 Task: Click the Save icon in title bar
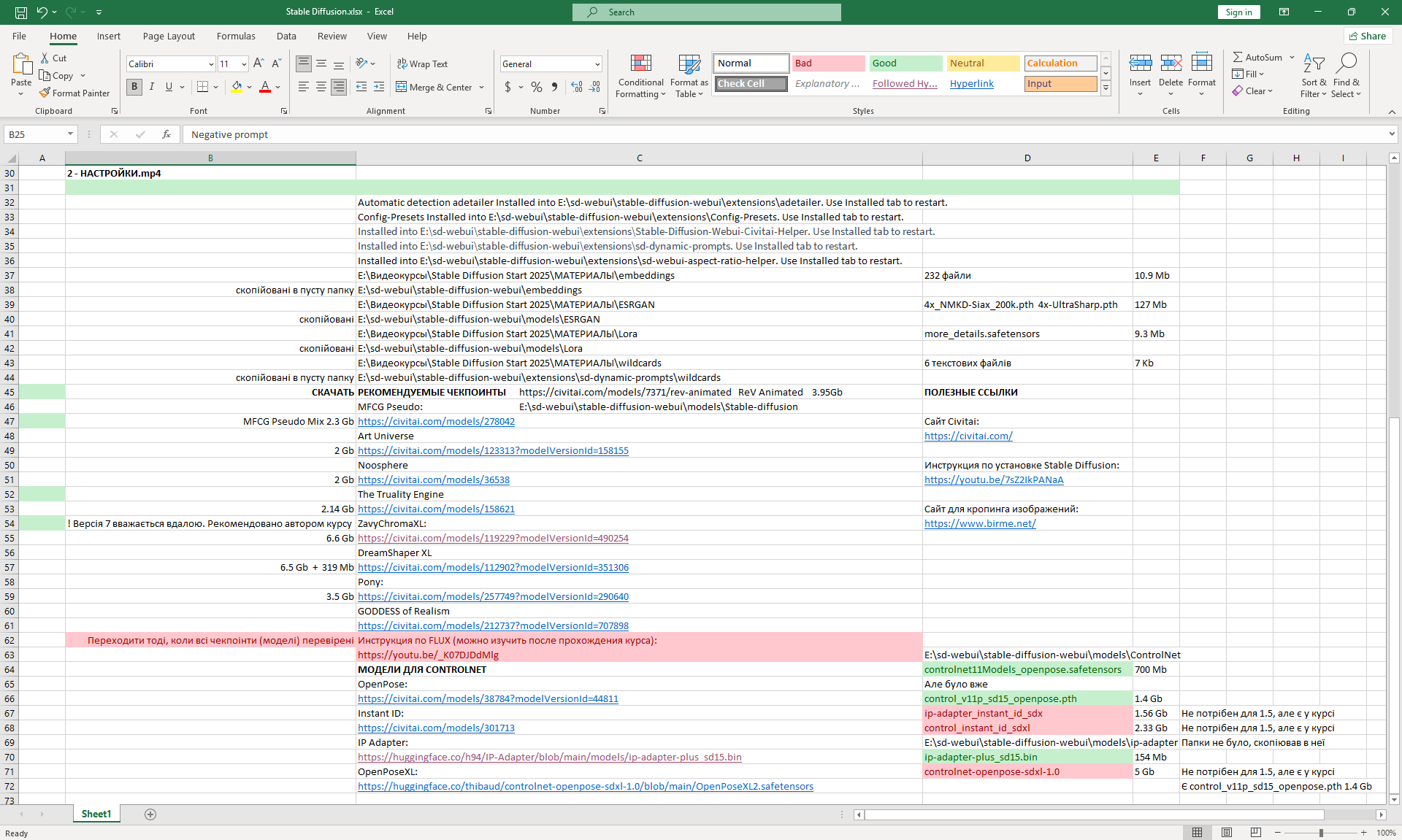[21, 12]
